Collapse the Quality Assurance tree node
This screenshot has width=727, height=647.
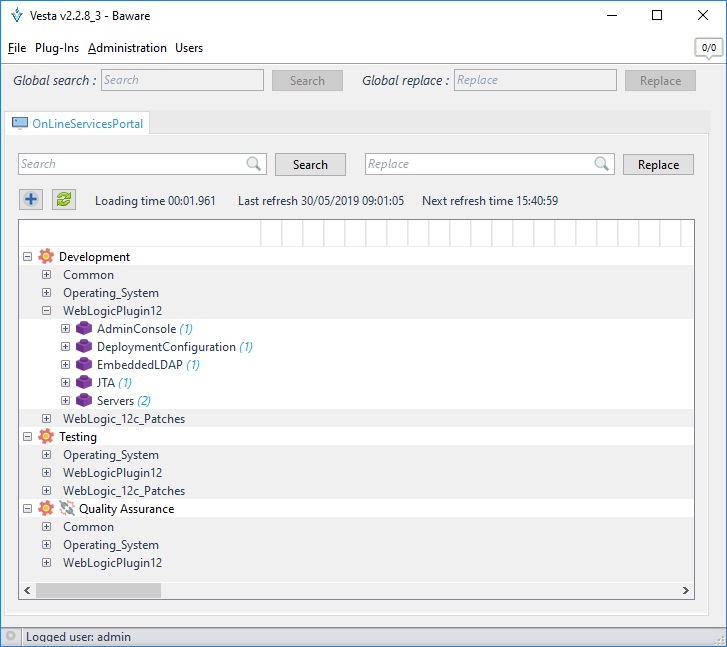point(27,509)
